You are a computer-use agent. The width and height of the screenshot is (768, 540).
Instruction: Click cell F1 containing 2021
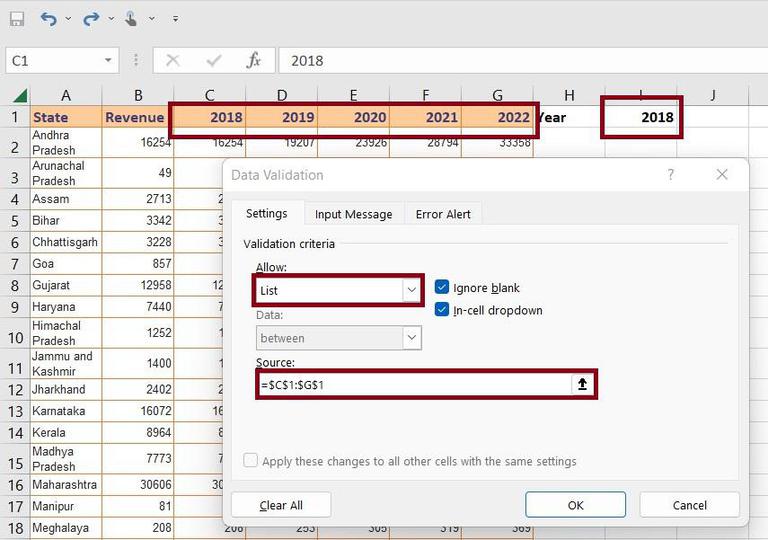[x=425, y=117]
